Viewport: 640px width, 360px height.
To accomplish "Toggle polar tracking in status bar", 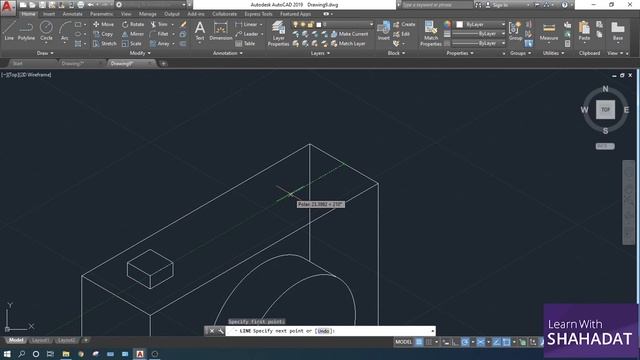I will (x=465, y=342).
